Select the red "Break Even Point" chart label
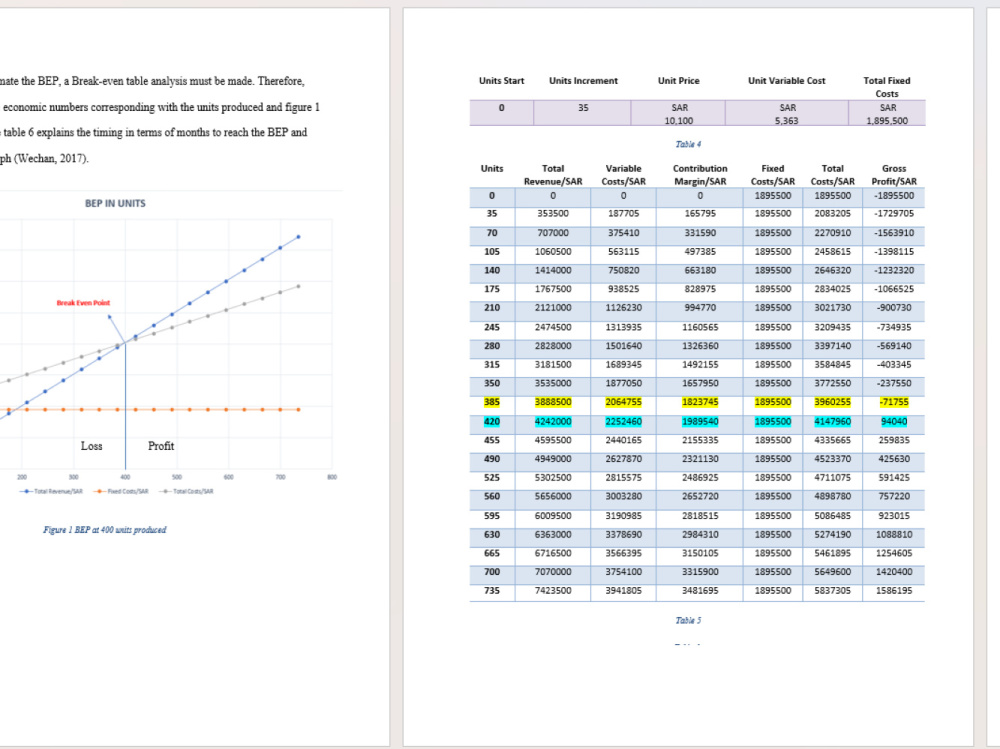Image resolution: width=1000 pixels, height=749 pixels. [x=84, y=303]
